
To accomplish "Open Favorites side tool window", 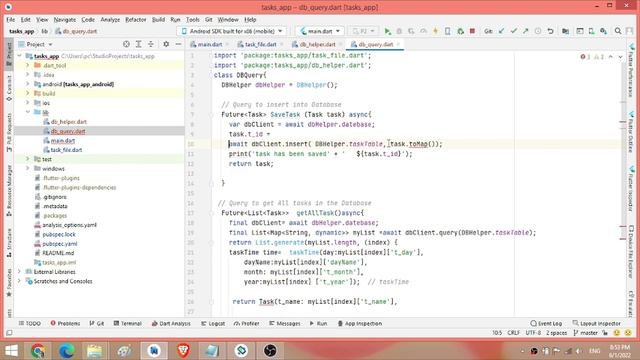I will pyautogui.click(x=9, y=282).
